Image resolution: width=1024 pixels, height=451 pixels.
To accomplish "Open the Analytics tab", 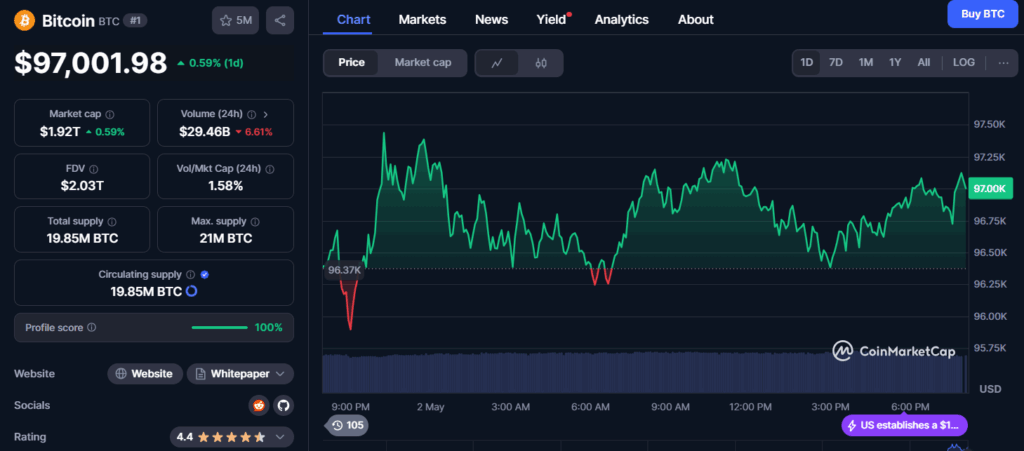I will (x=621, y=19).
